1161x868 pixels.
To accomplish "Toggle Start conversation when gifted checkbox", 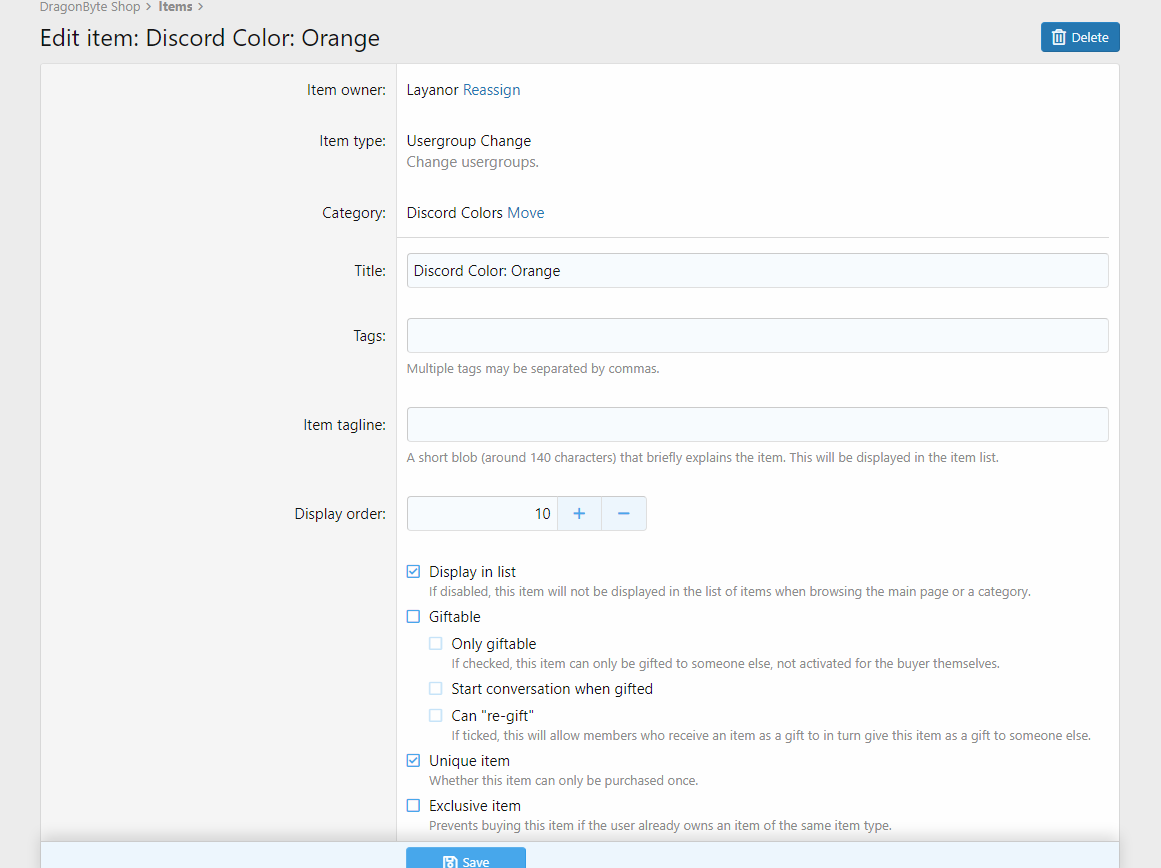I will click(x=435, y=689).
